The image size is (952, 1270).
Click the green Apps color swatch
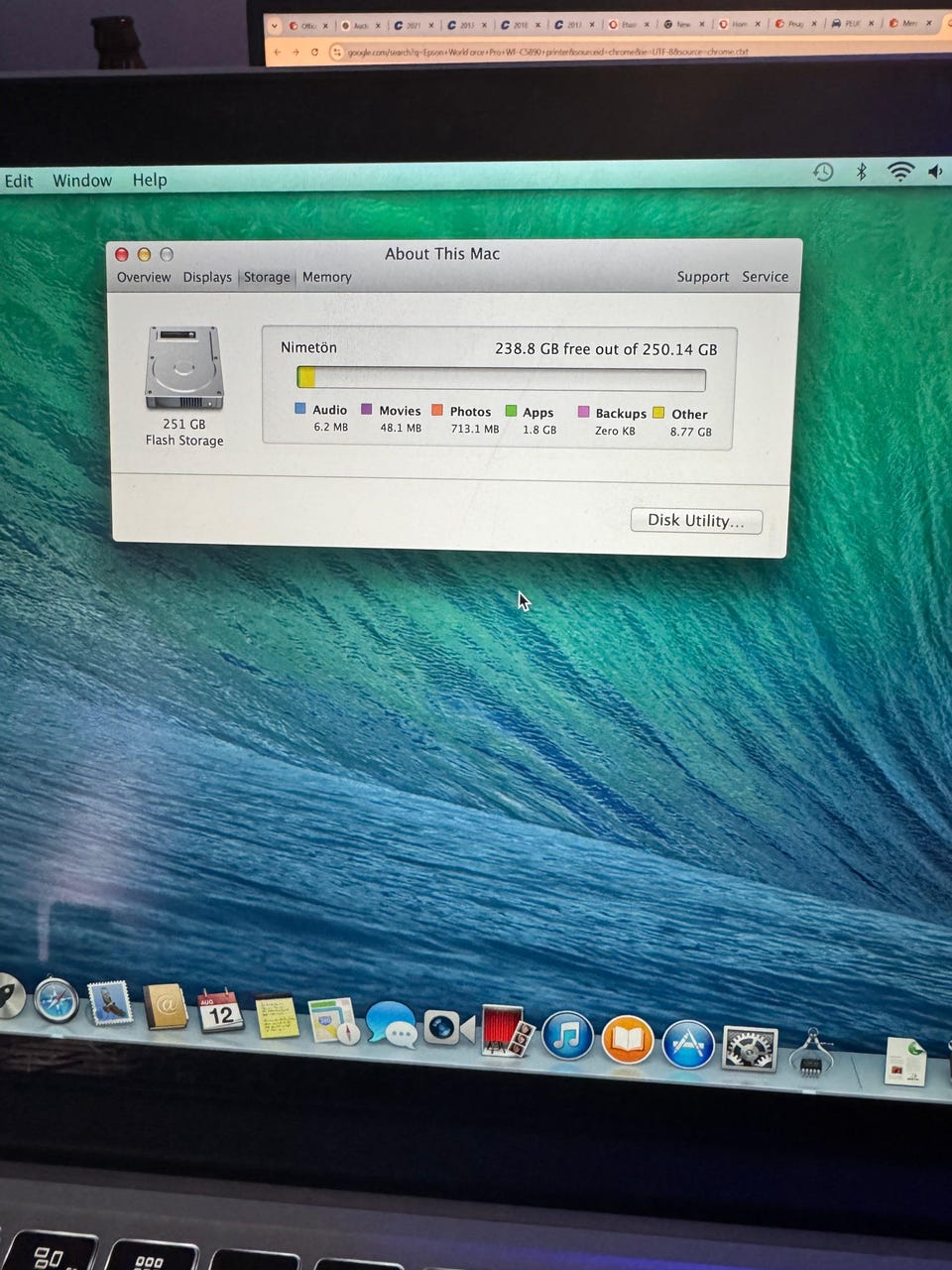coord(511,411)
